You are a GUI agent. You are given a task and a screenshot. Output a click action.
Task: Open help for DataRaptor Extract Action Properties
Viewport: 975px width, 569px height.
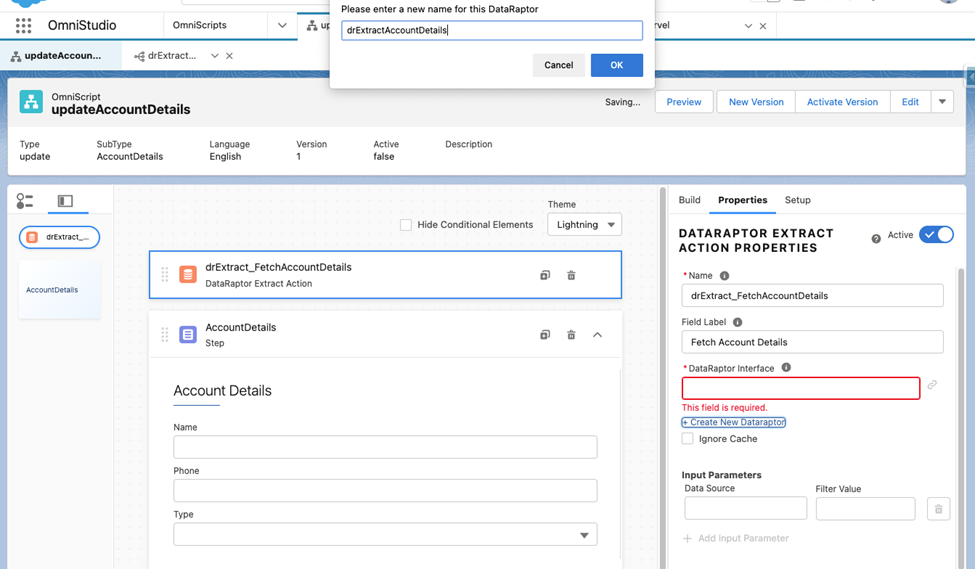point(876,239)
